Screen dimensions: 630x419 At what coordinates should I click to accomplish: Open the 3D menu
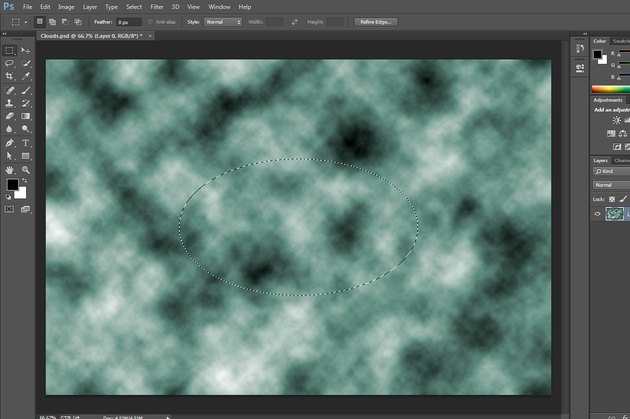[x=176, y=7]
